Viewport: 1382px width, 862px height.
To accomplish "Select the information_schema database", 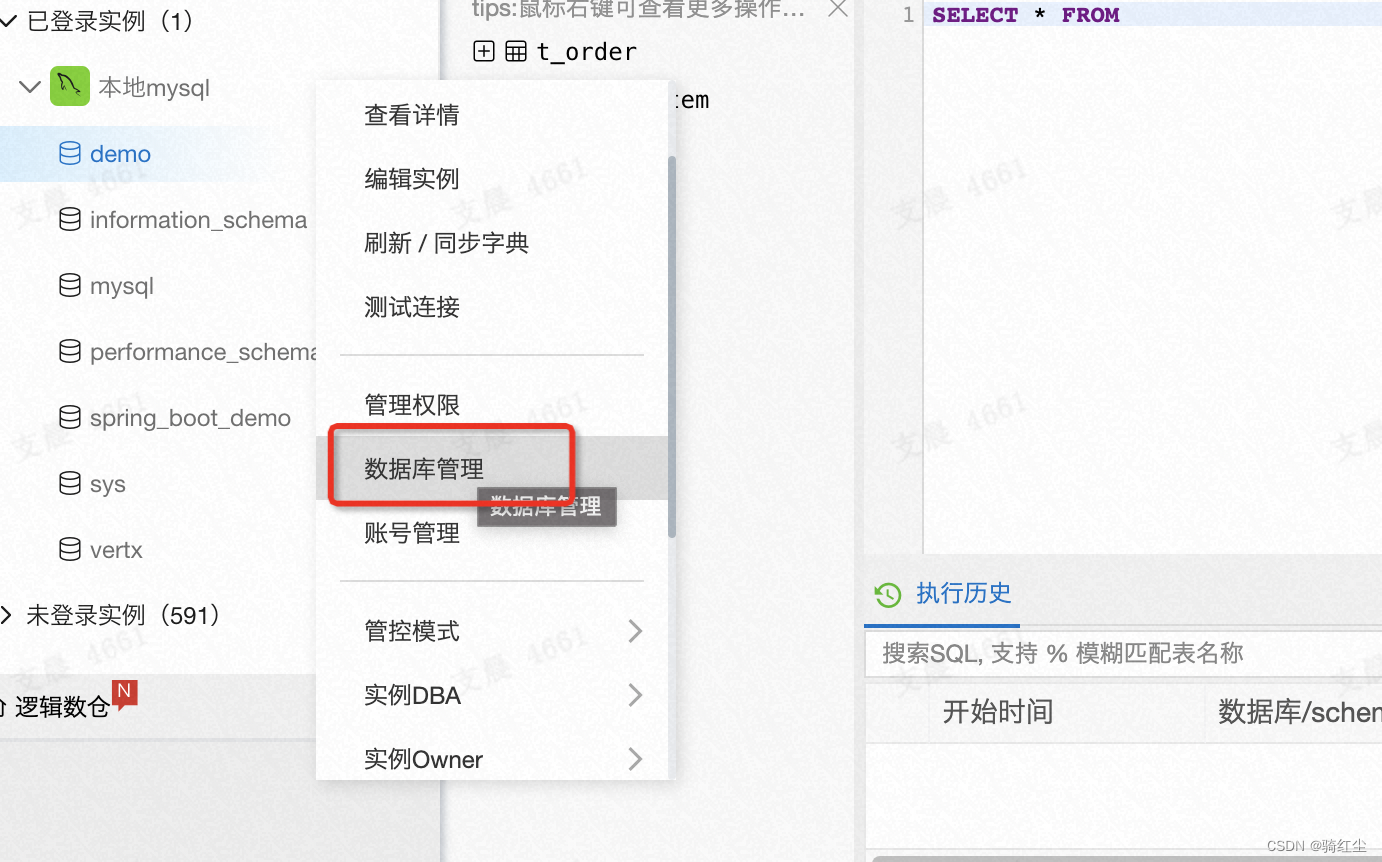I will [x=198, y=220].
